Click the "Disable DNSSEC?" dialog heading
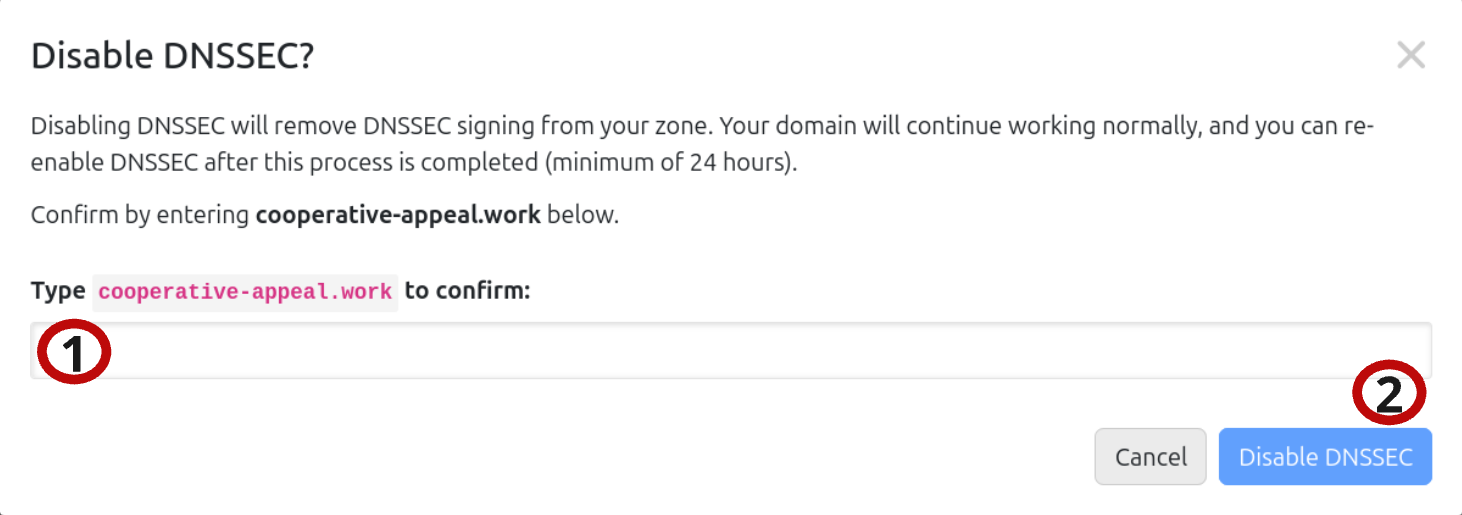This screenshot has width=1462, height=515. tap(172, 56)
